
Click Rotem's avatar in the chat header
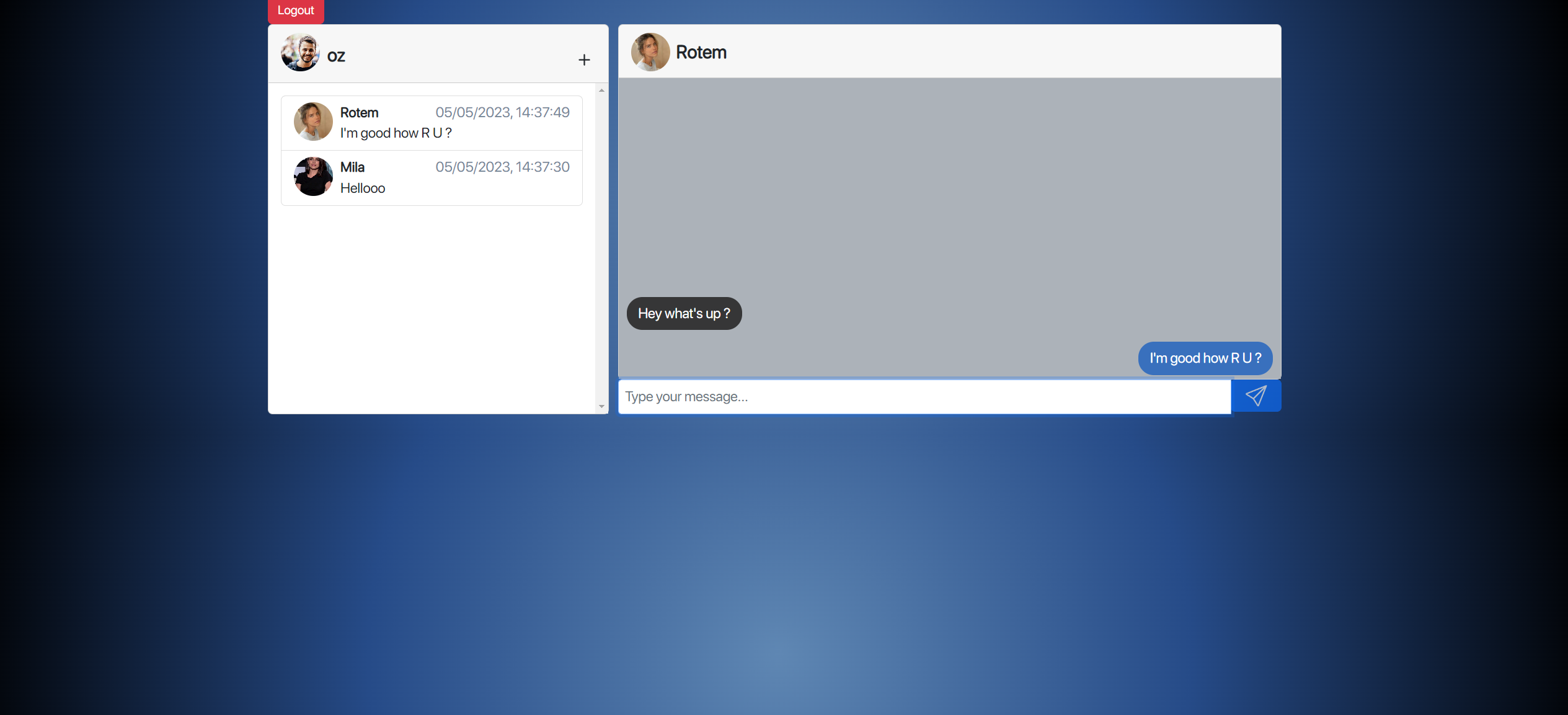[x=650, y=52]
